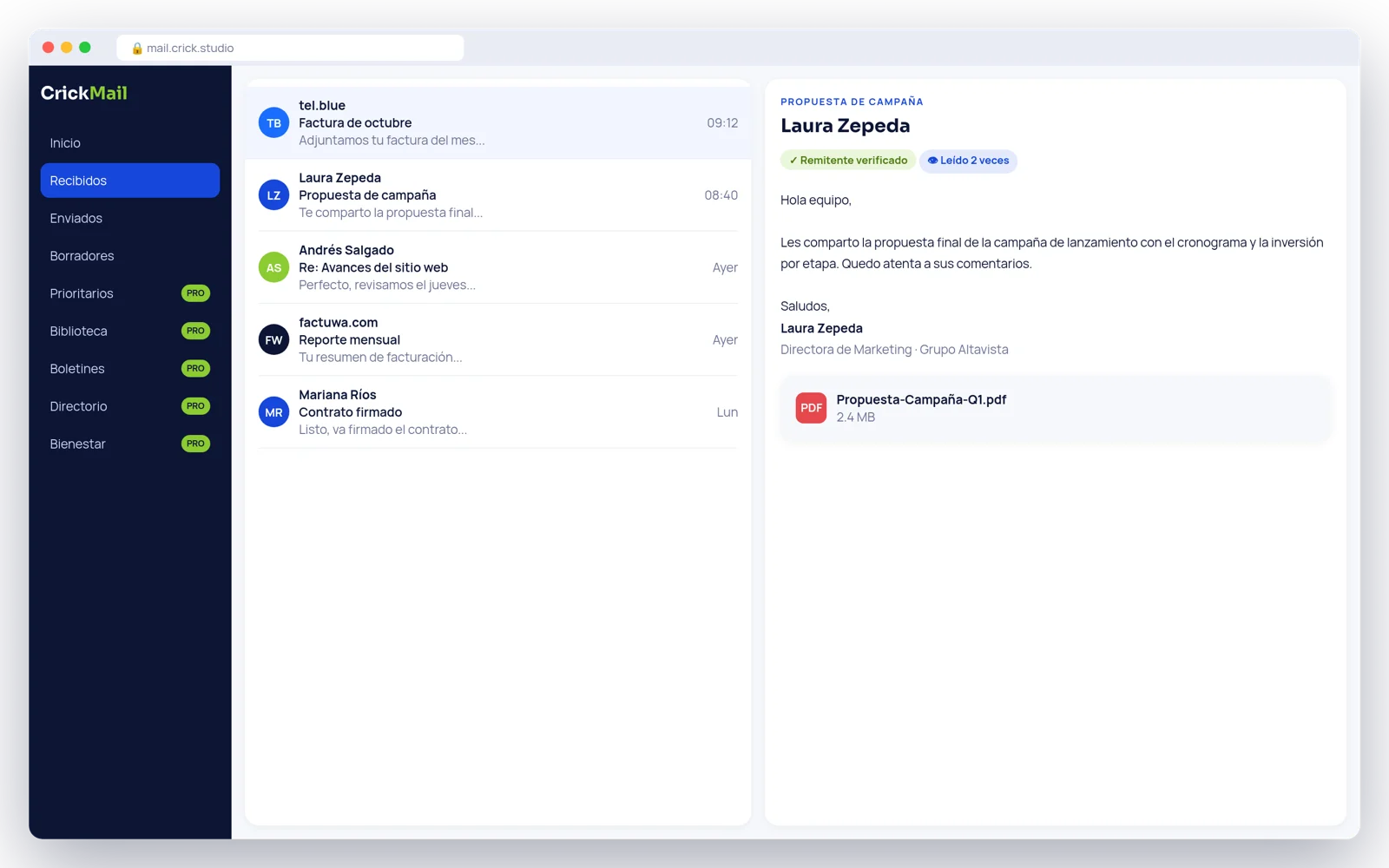1389x868 pixels.
Task: Click the PRO badge next to Prioritarios
Action: (195, 293)
